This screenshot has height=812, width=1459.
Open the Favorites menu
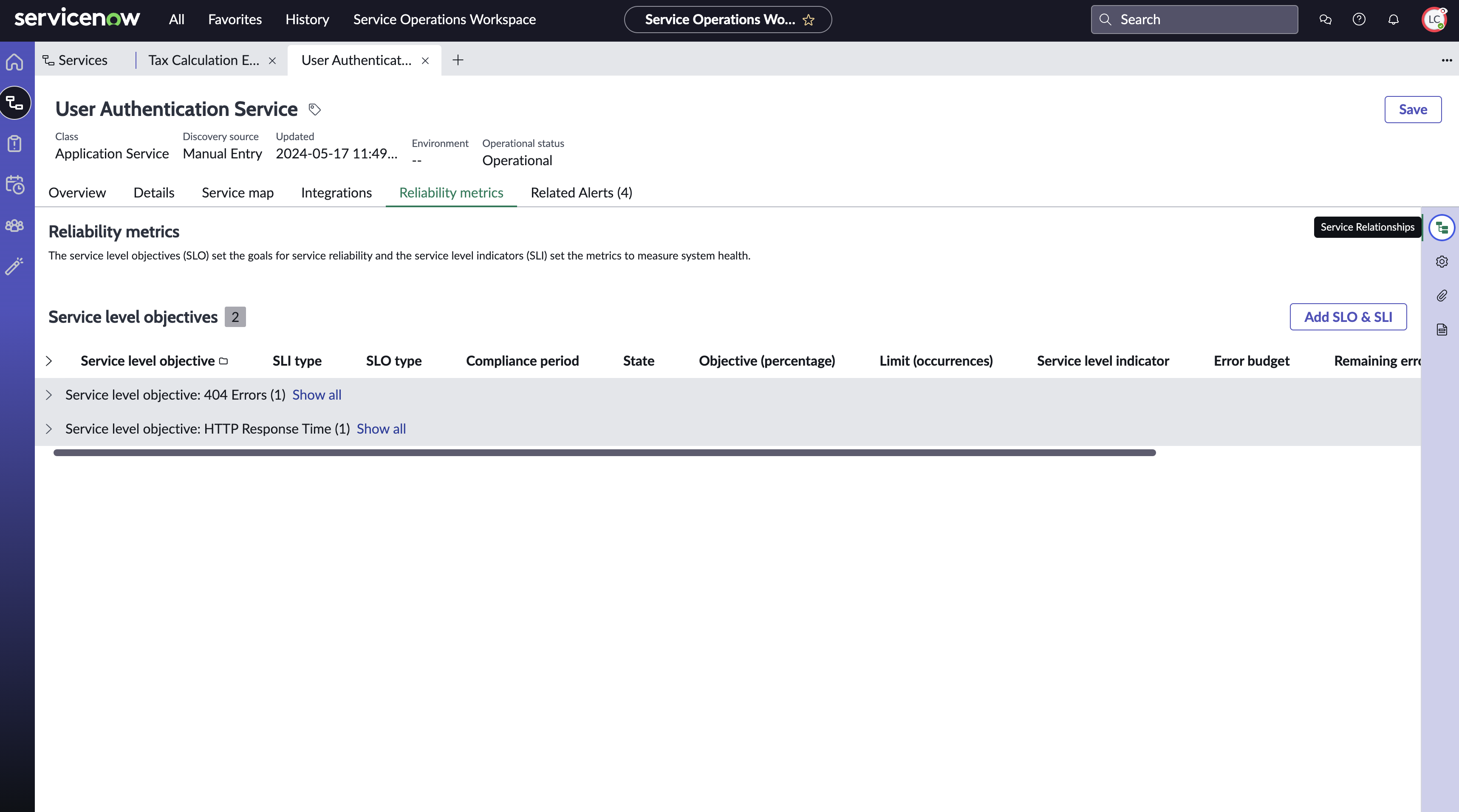pos(235,20)
